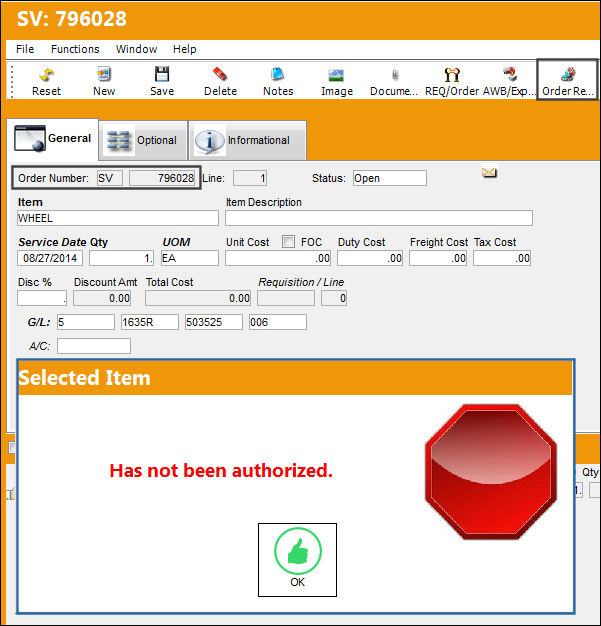This screenshot has width=601, height=626.
Task: Click the Unit Cost input field
Action: pos(278,258)
